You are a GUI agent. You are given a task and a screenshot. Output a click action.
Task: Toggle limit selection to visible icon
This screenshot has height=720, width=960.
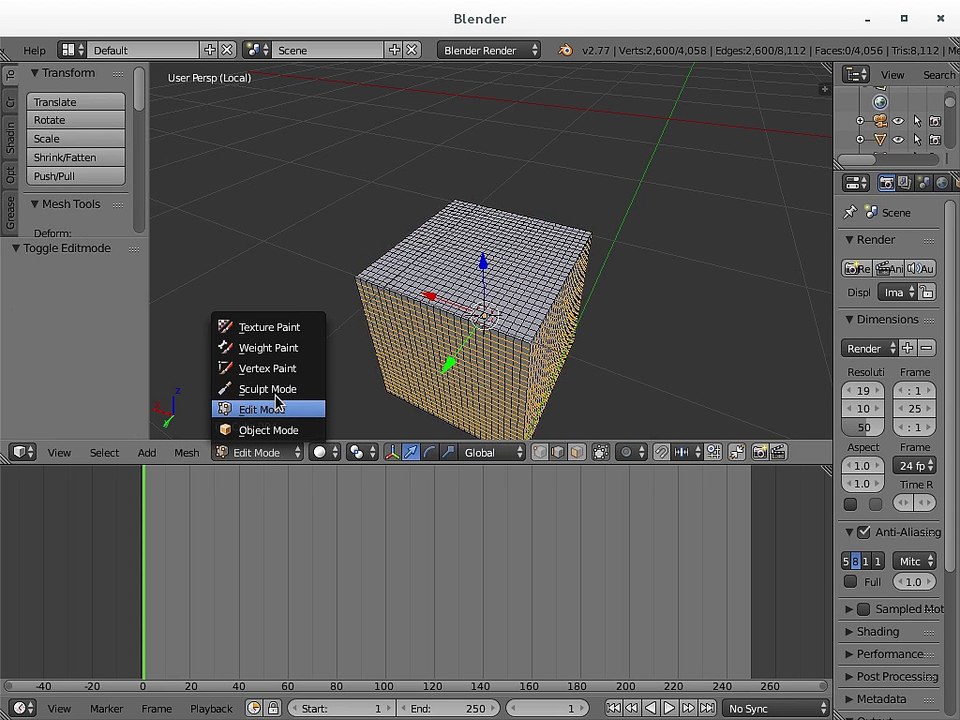[601, 452]
